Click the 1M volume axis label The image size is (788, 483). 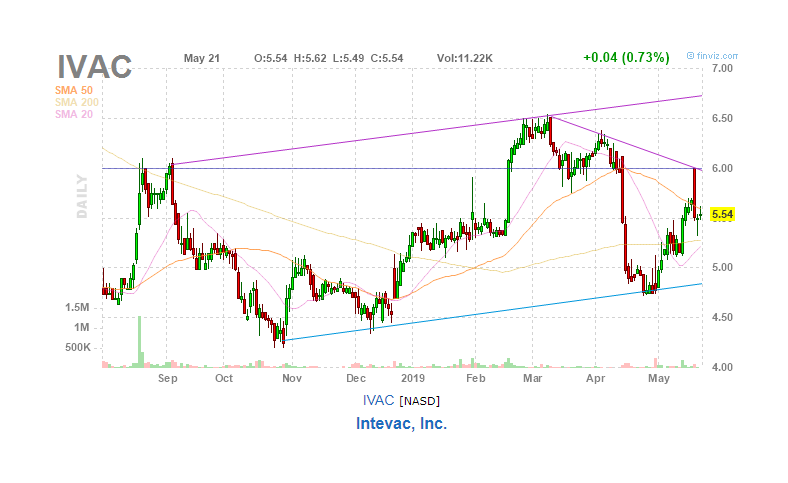pos(82,328)
